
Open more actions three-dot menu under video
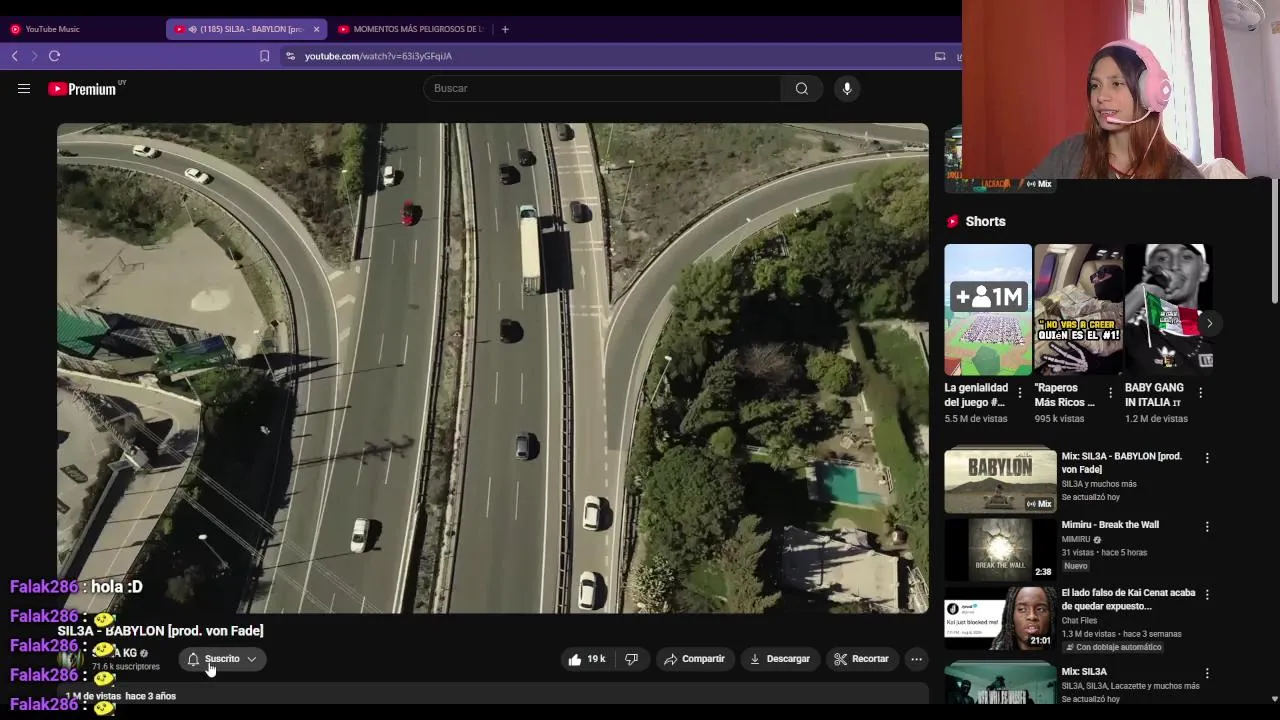(x=916, y=659)
